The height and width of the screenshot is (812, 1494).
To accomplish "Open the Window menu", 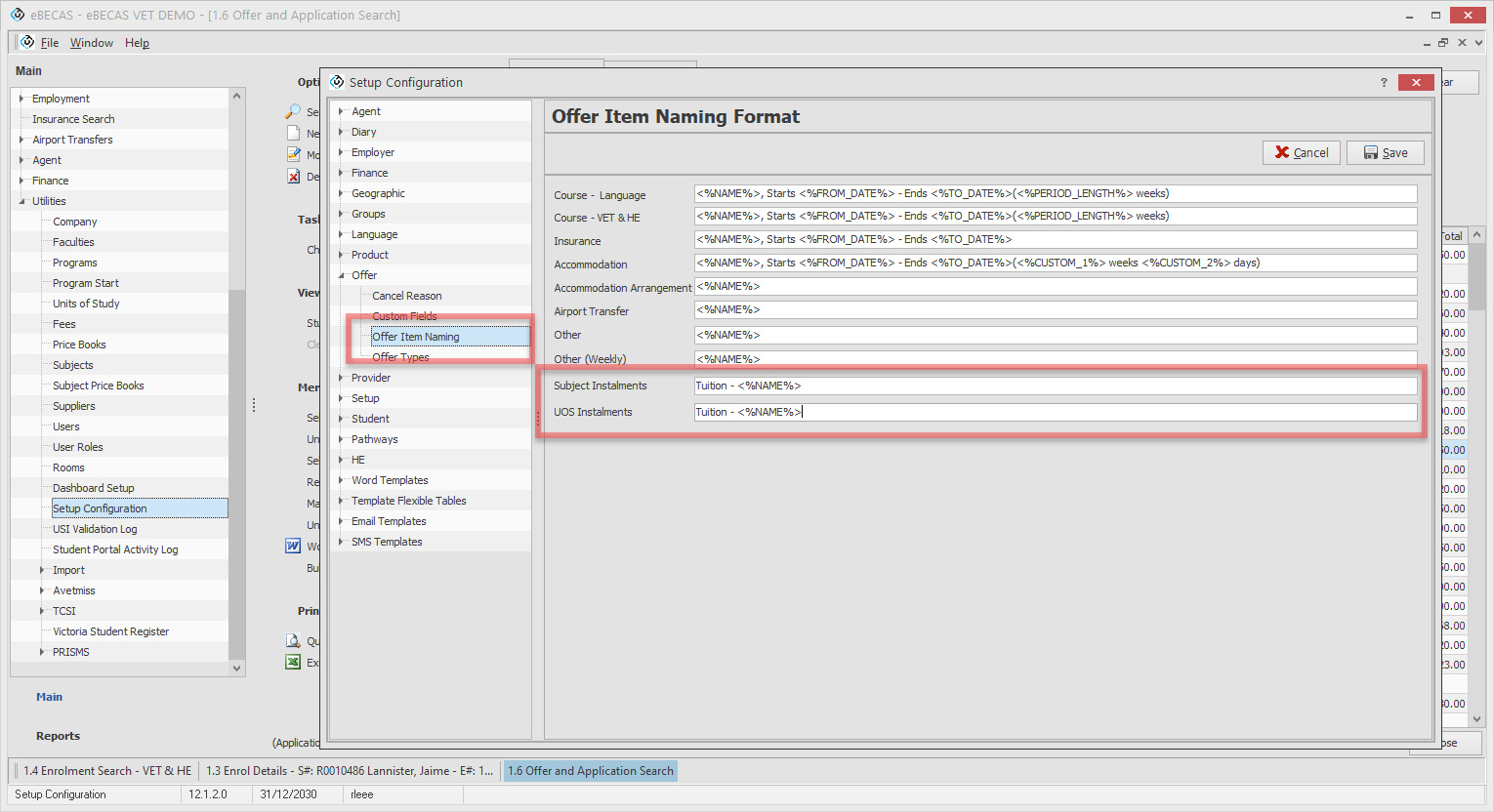I will [91, 43].
